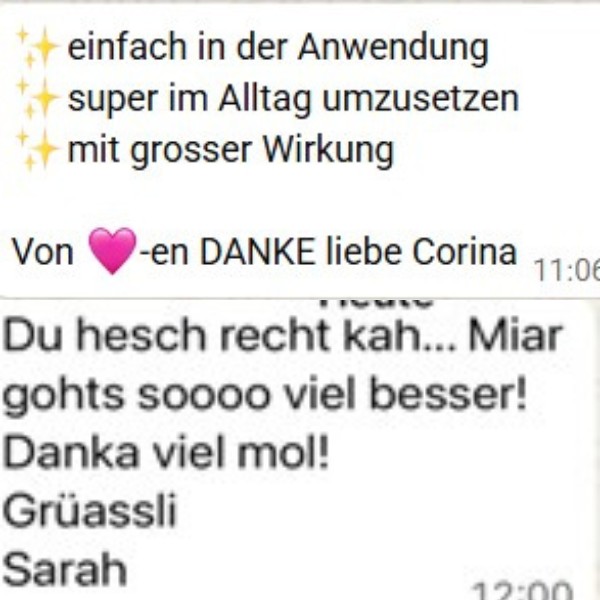Click the sparkle emoji before 'mit grosser Wirkung'
Screen dimensions: 600x600
(38, 150)
